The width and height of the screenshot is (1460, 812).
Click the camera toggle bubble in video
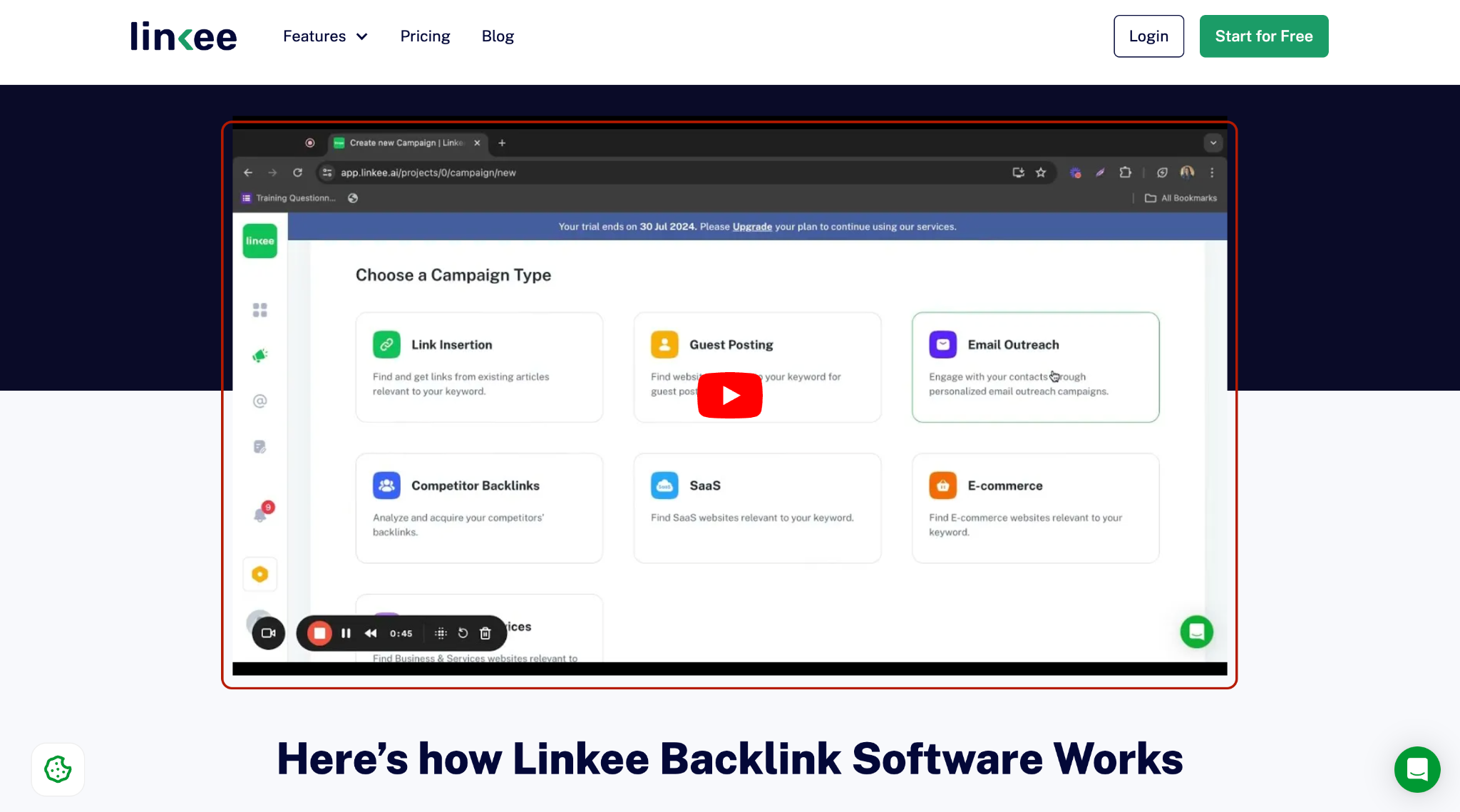pos(268,633)
